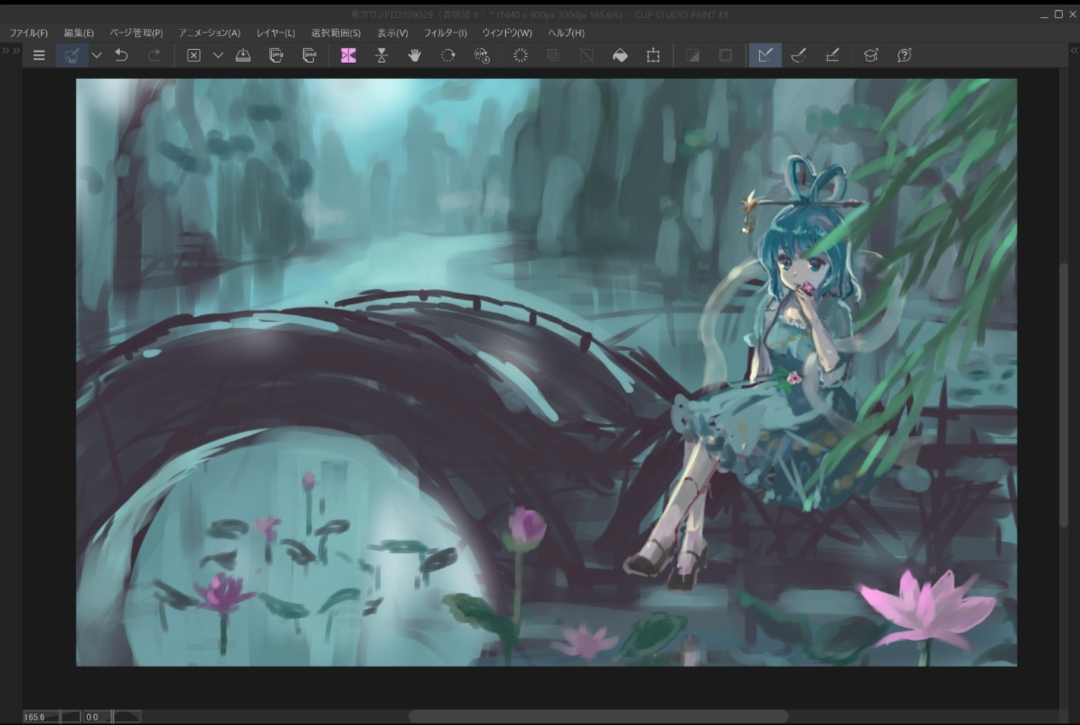The width and height of the screenshot is (1080, 725).
Task: Click the Fill paint bucket icon
Action: pos(620,56)
